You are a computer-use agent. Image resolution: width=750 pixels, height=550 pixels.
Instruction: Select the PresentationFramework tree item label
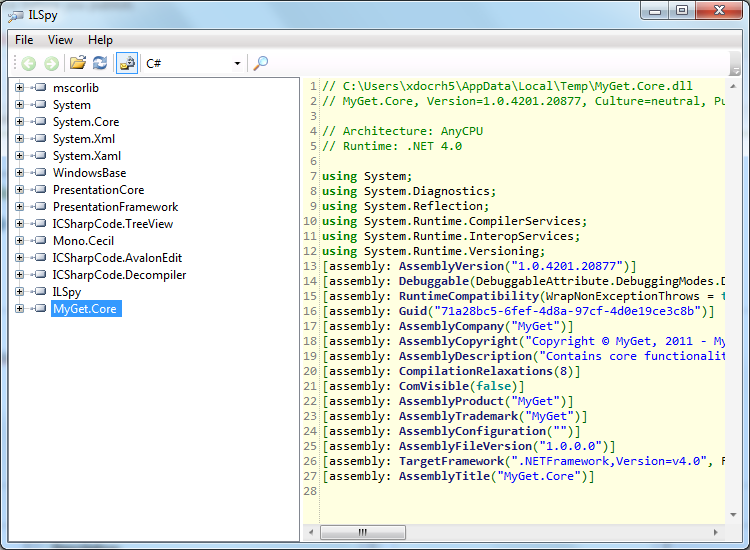[x=115, y=207]
